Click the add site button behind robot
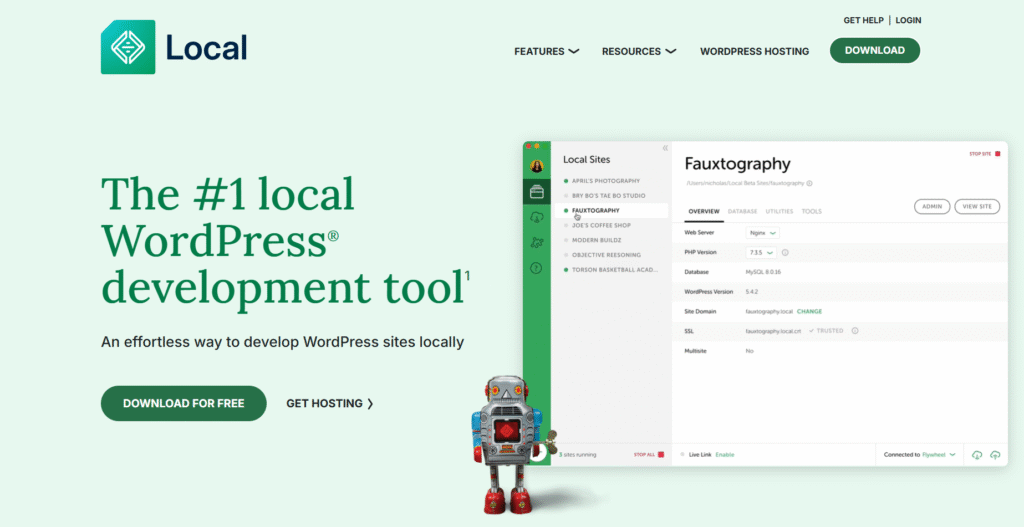 click(x=539, y=454)
